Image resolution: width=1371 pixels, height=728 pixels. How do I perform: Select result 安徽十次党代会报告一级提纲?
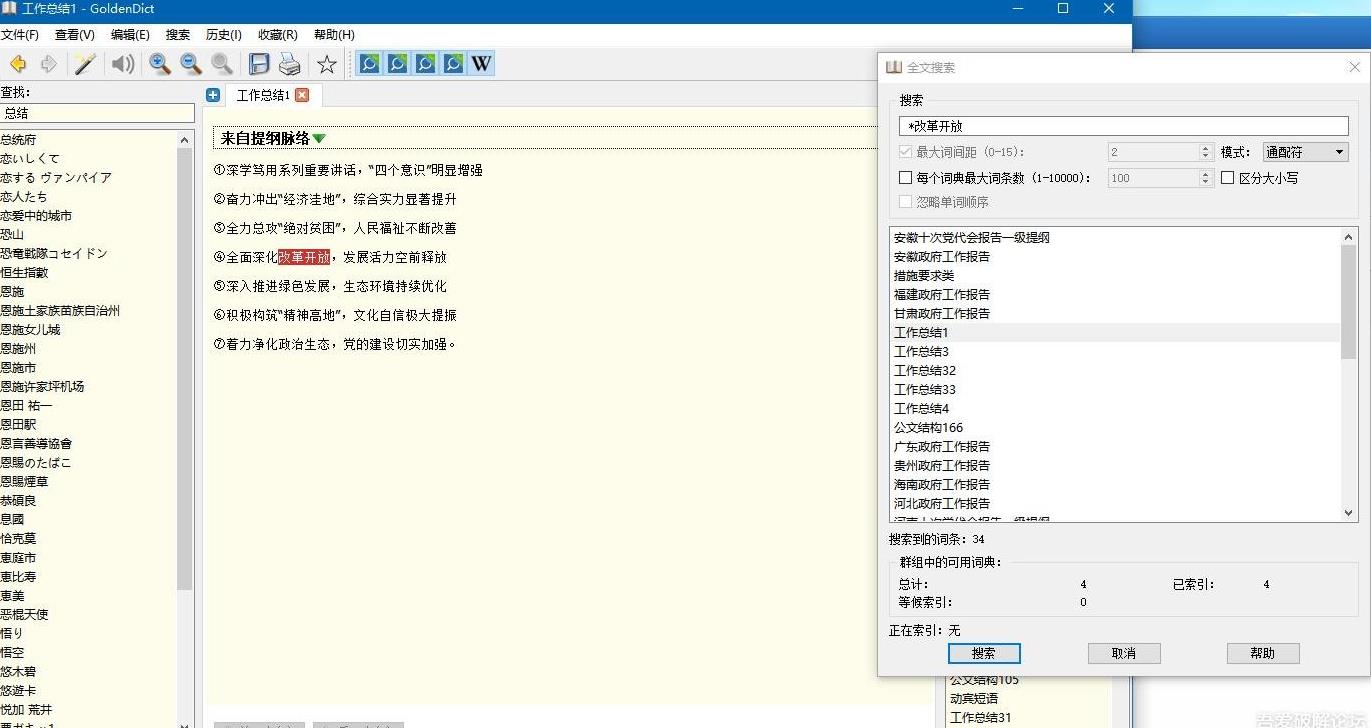(x=972, y=238)
